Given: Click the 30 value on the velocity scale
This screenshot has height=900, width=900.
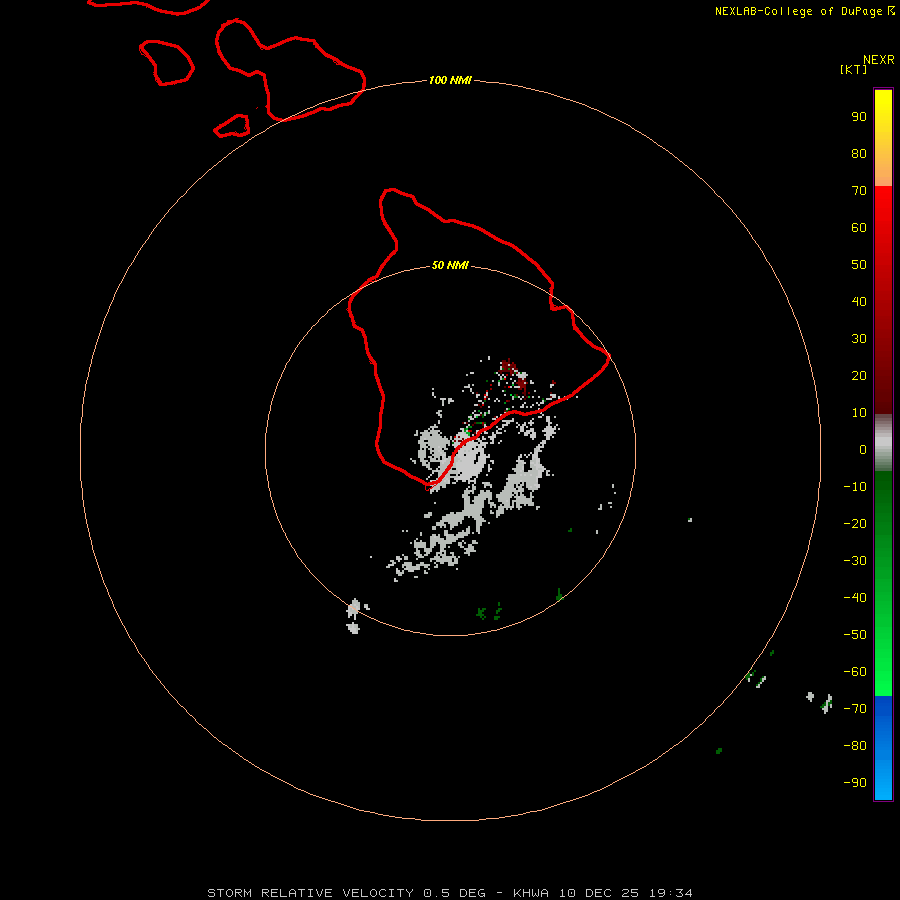Looking at the screenshot, I should point(859,339).
